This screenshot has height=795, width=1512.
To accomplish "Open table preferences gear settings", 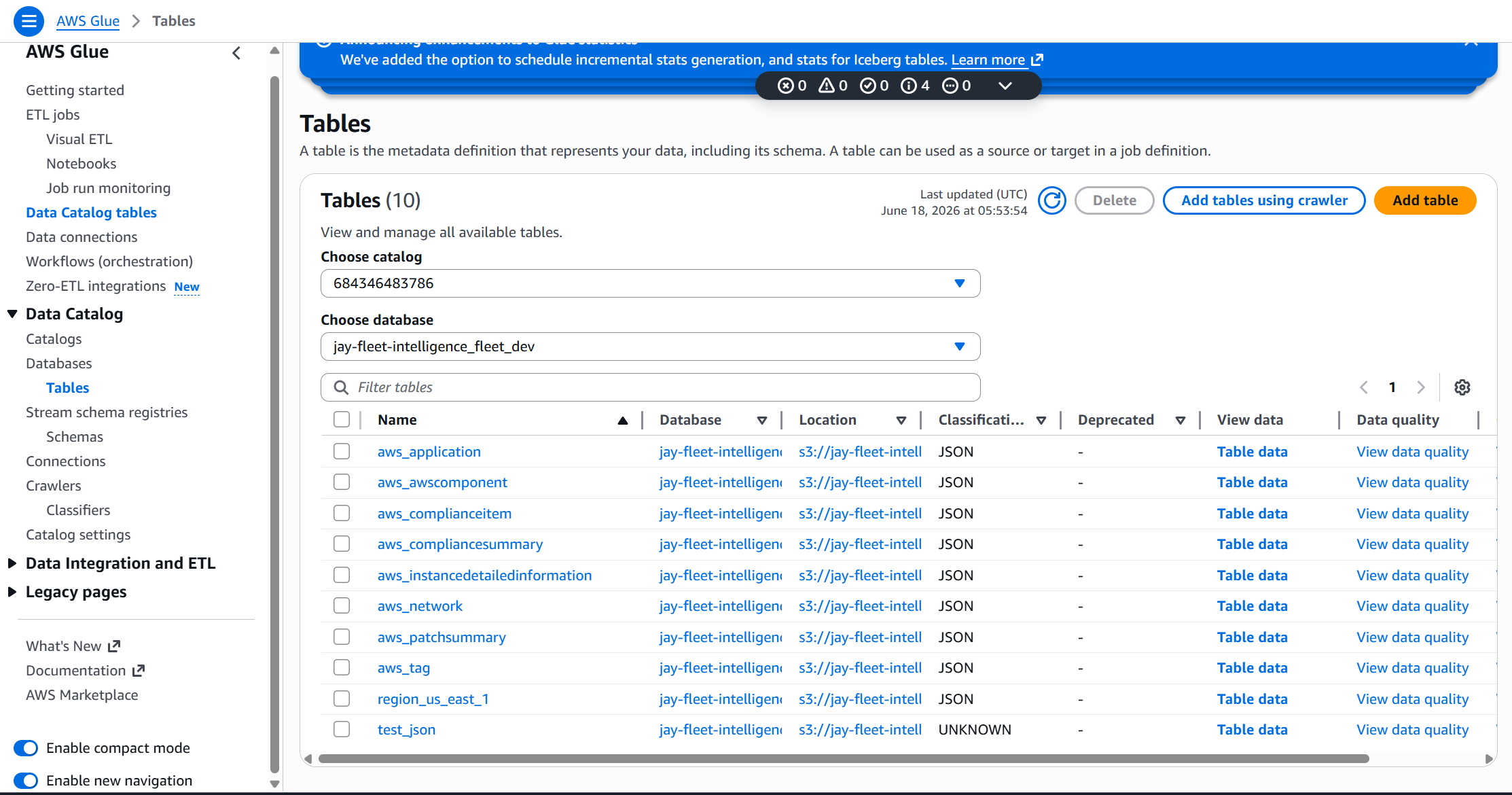I will 1462,387.
